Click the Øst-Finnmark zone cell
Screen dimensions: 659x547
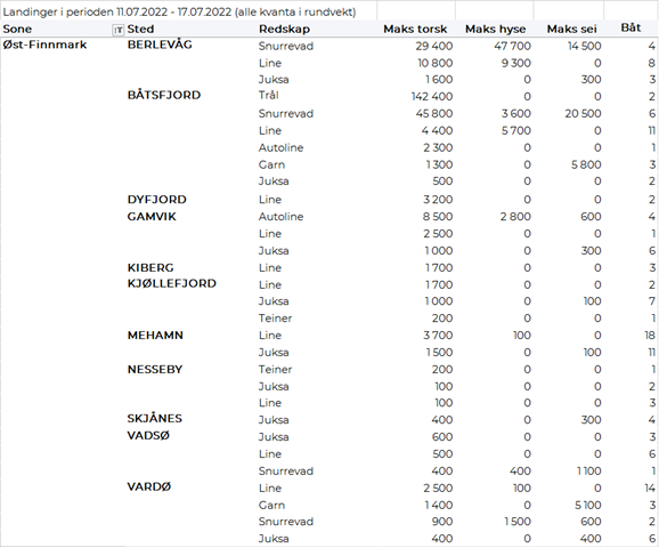[x=44, y=46]
